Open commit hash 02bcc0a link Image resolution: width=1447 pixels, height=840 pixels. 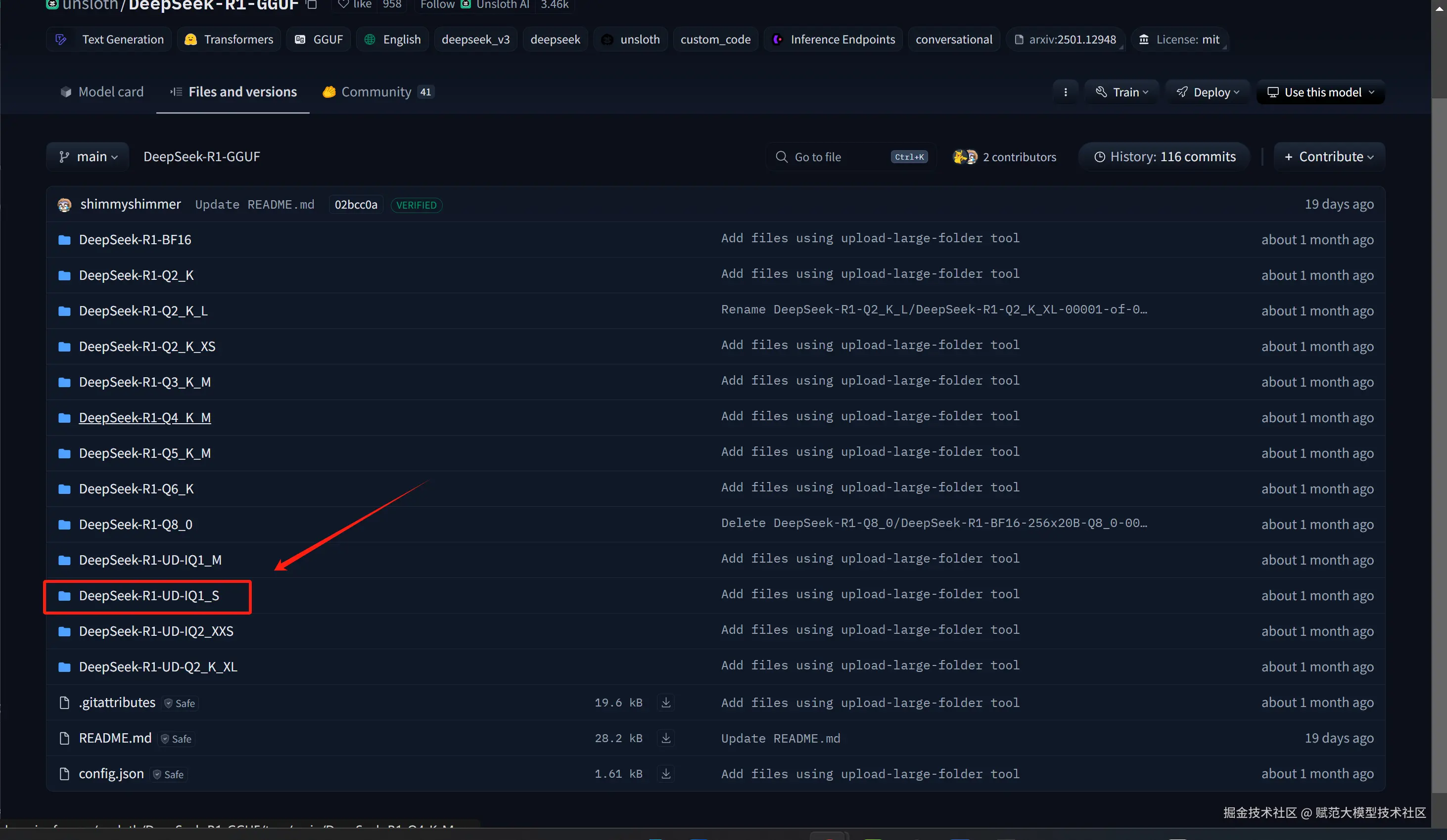tap(356, 205)
